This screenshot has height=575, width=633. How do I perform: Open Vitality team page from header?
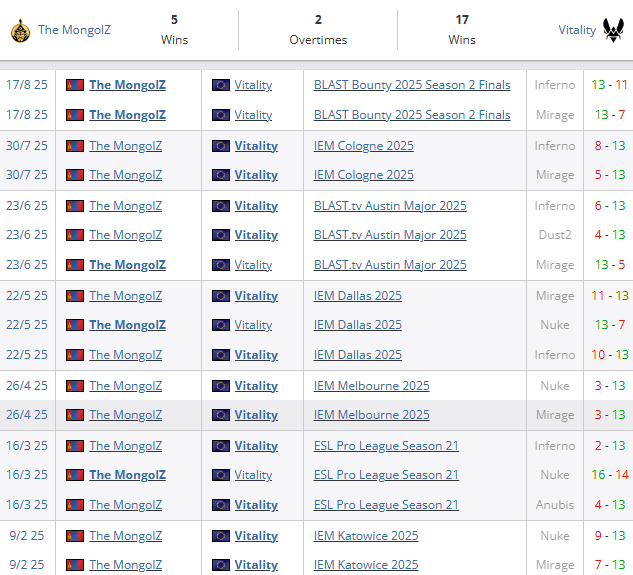[x=577, y=30]
